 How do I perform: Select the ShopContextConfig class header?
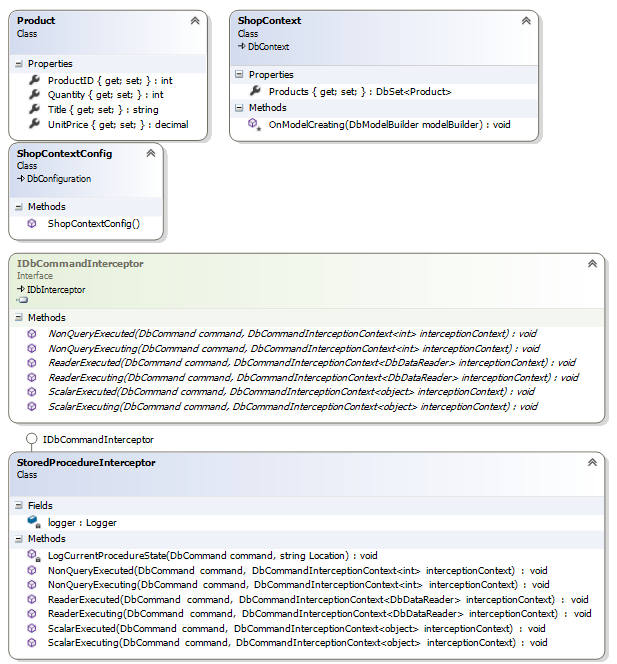tap(64, 153)
